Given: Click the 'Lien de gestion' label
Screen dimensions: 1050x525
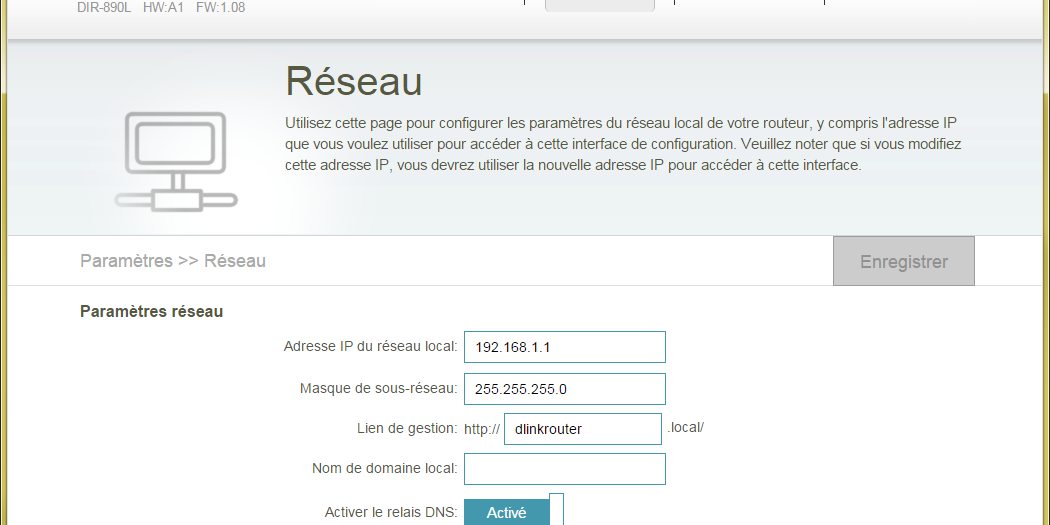Looking at the screenshot, I should coord(407,429).
